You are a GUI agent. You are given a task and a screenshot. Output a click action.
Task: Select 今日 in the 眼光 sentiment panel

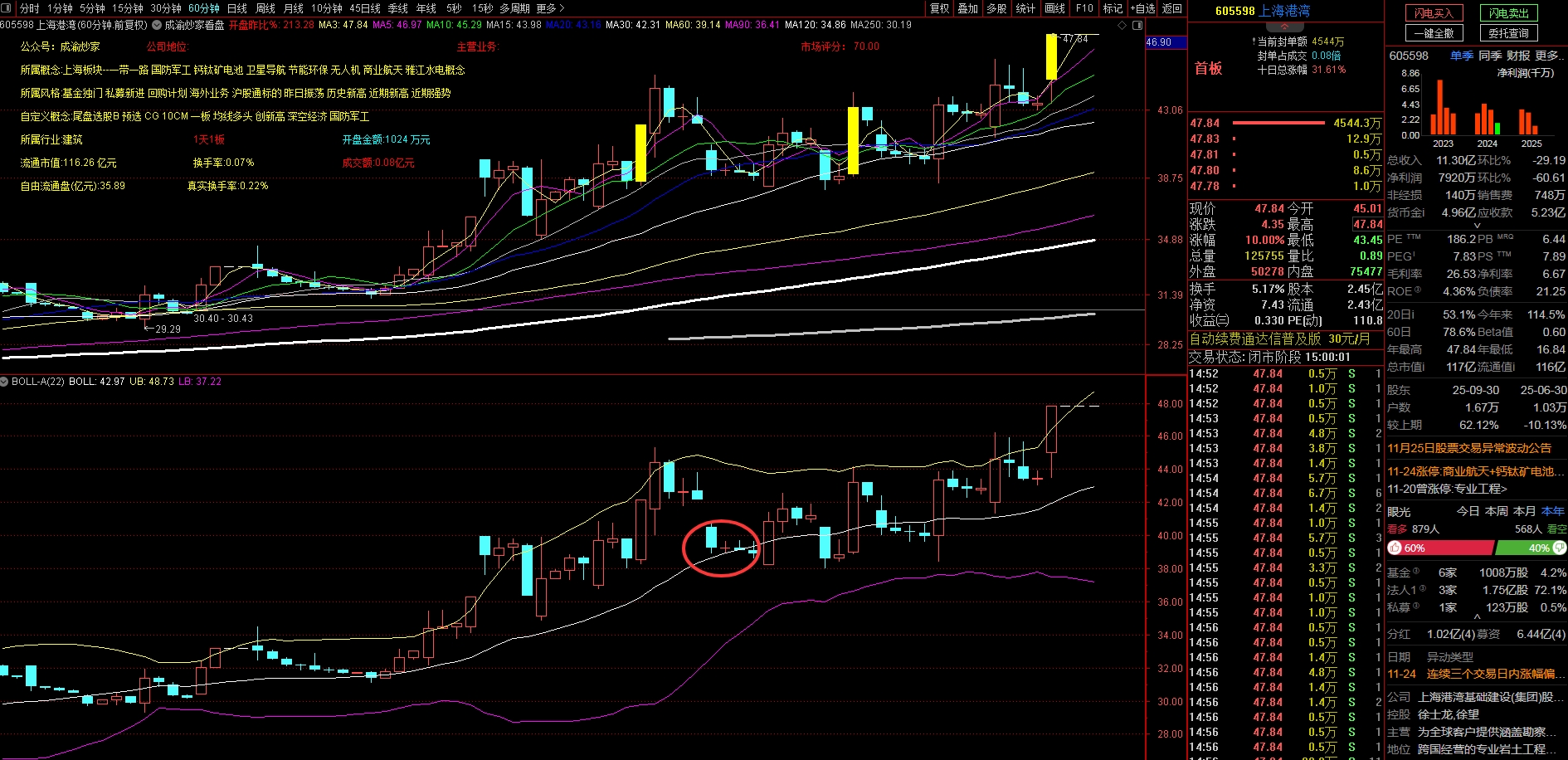coord(1468,511)
